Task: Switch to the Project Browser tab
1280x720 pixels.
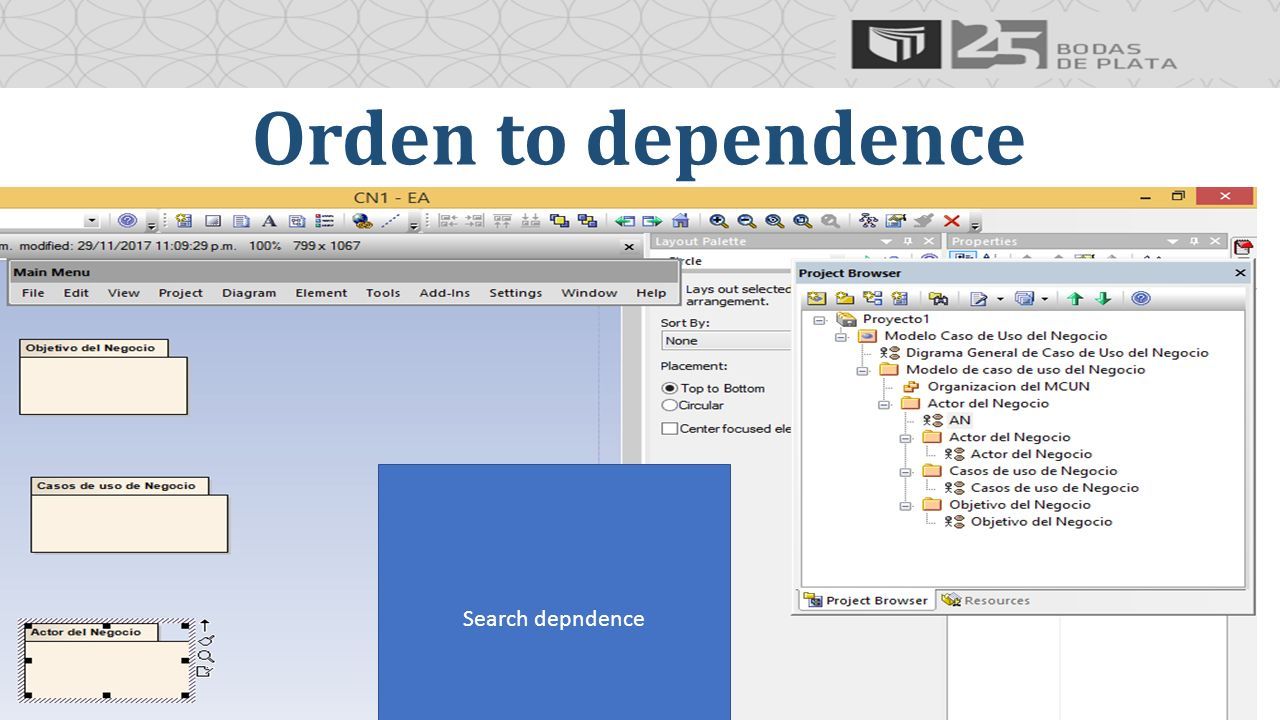Action: click(867, 600)
